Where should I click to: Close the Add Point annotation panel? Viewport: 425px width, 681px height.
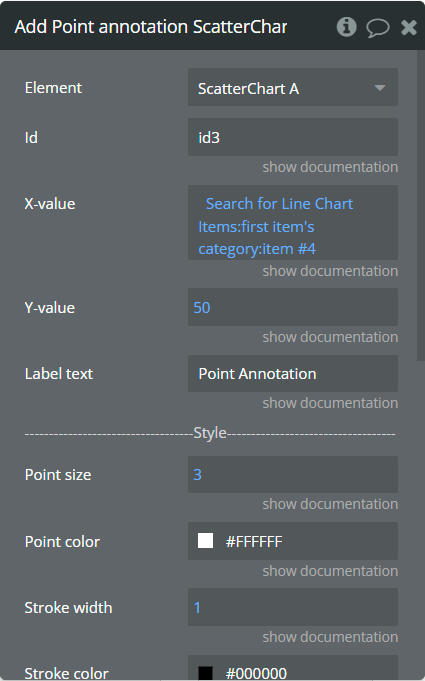(409, 28)
